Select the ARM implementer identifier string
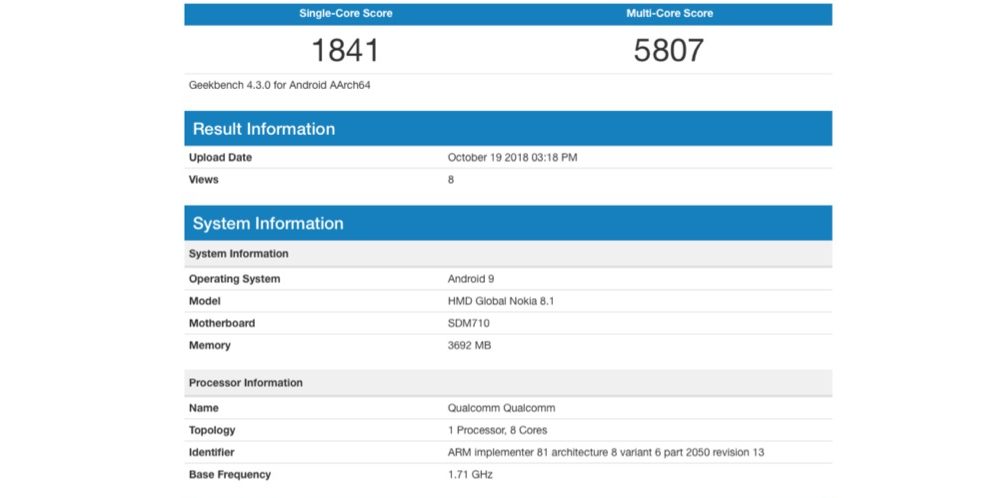The width and height of the screenshot is (996, 498). (x=605, y=452)
